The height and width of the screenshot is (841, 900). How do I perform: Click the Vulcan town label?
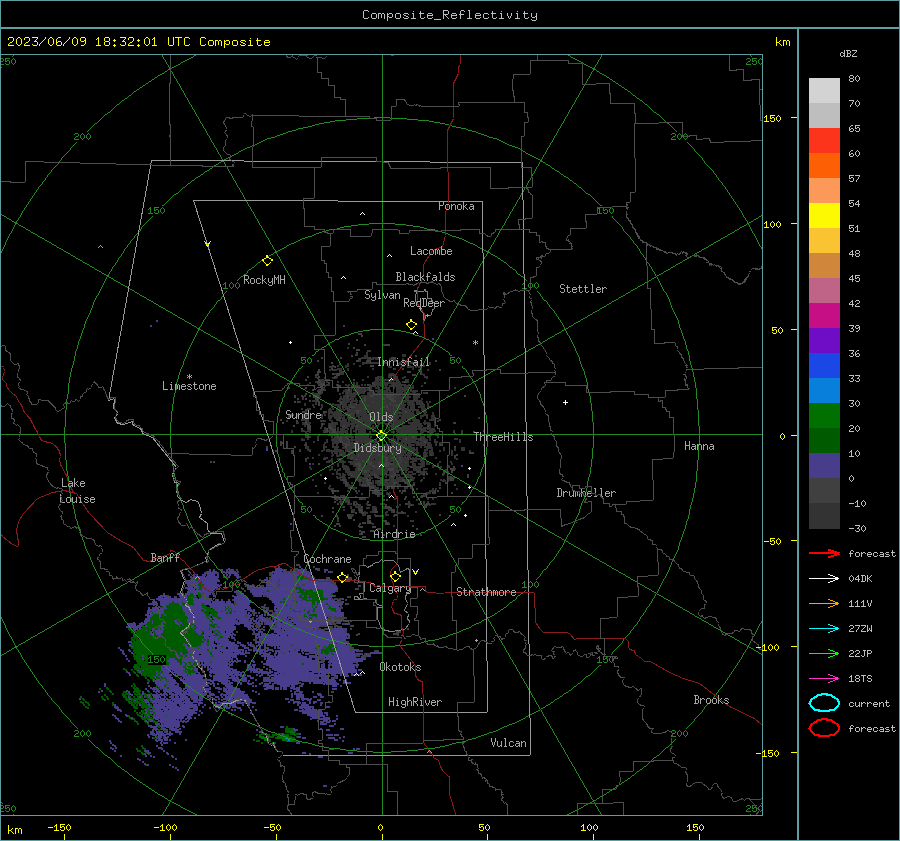[x=509, y=743]
